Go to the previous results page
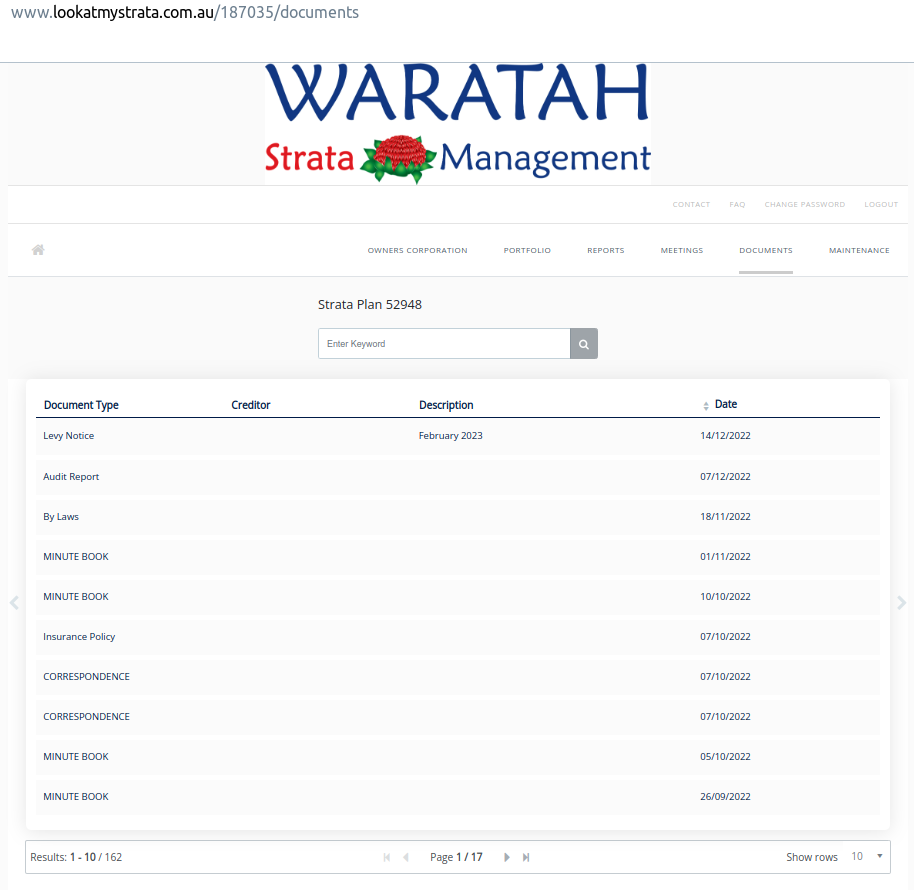914x890 pixels. (406, 857)
